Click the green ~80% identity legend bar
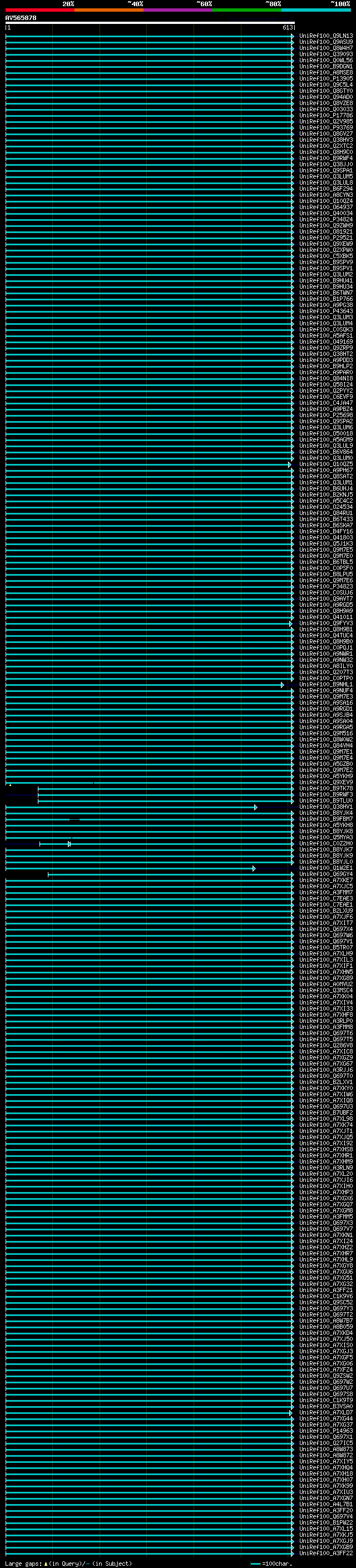356x1568 pixels. tap(246, 10)
